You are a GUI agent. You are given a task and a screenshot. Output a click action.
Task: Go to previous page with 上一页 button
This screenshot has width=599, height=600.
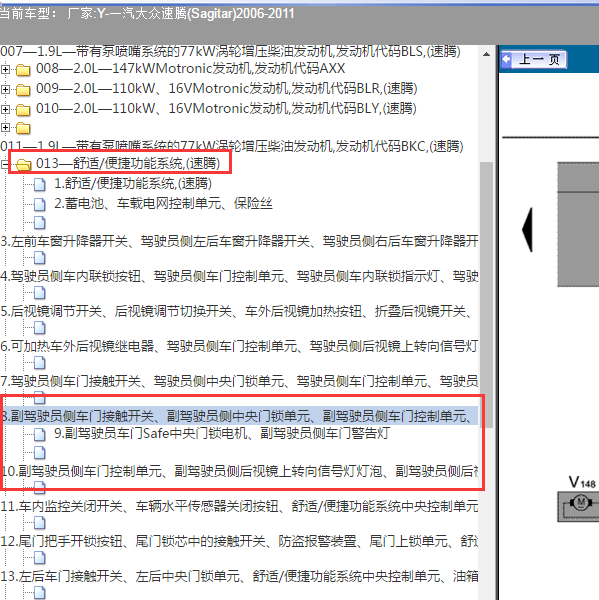533,60
